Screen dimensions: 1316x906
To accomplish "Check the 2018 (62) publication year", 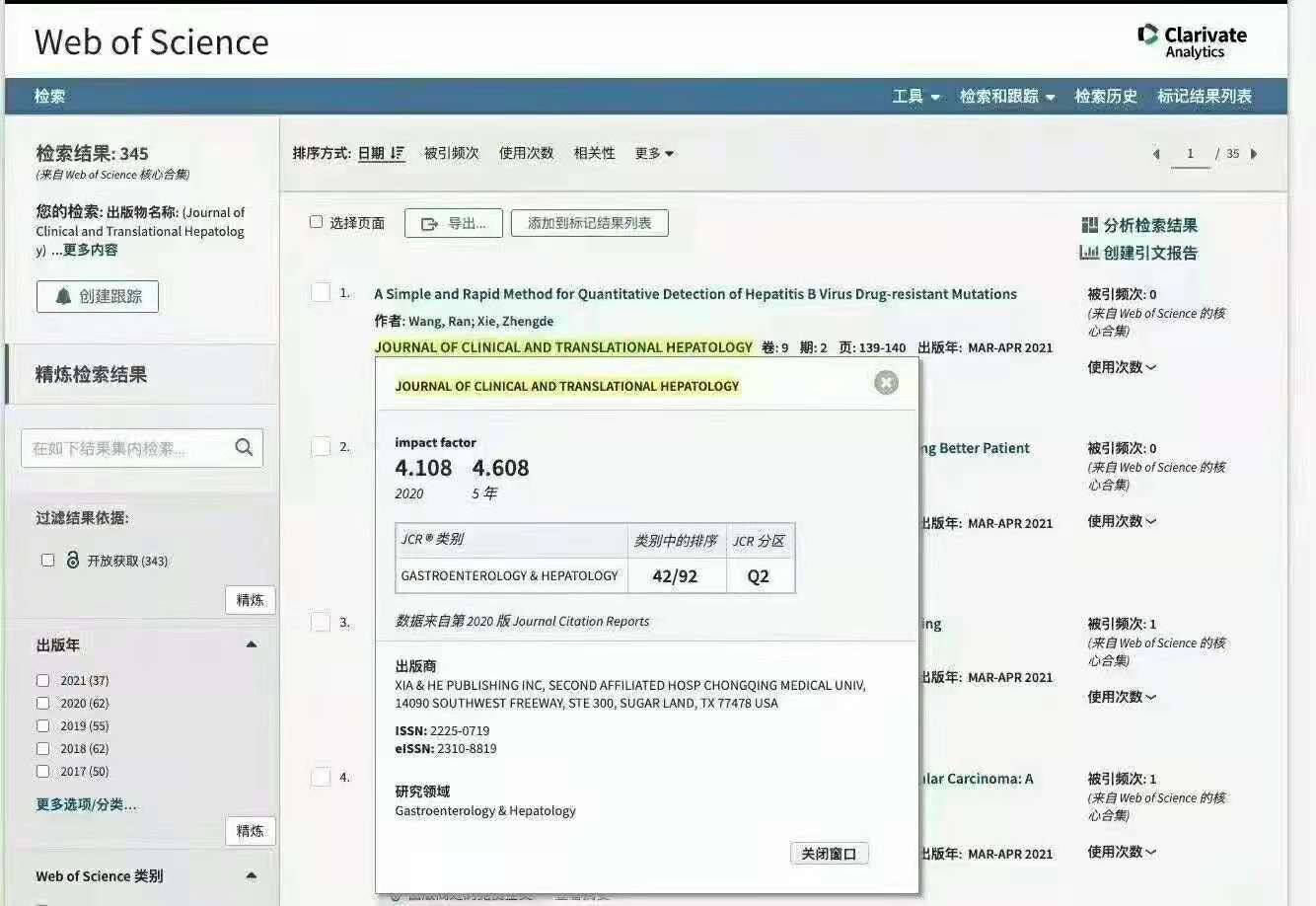I will tap(42, 748).
